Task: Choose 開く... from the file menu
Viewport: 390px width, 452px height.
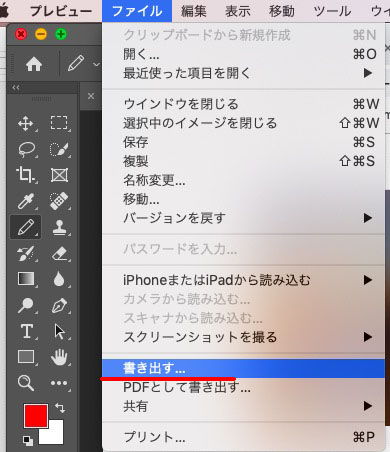Action: [x=243, y=54]
